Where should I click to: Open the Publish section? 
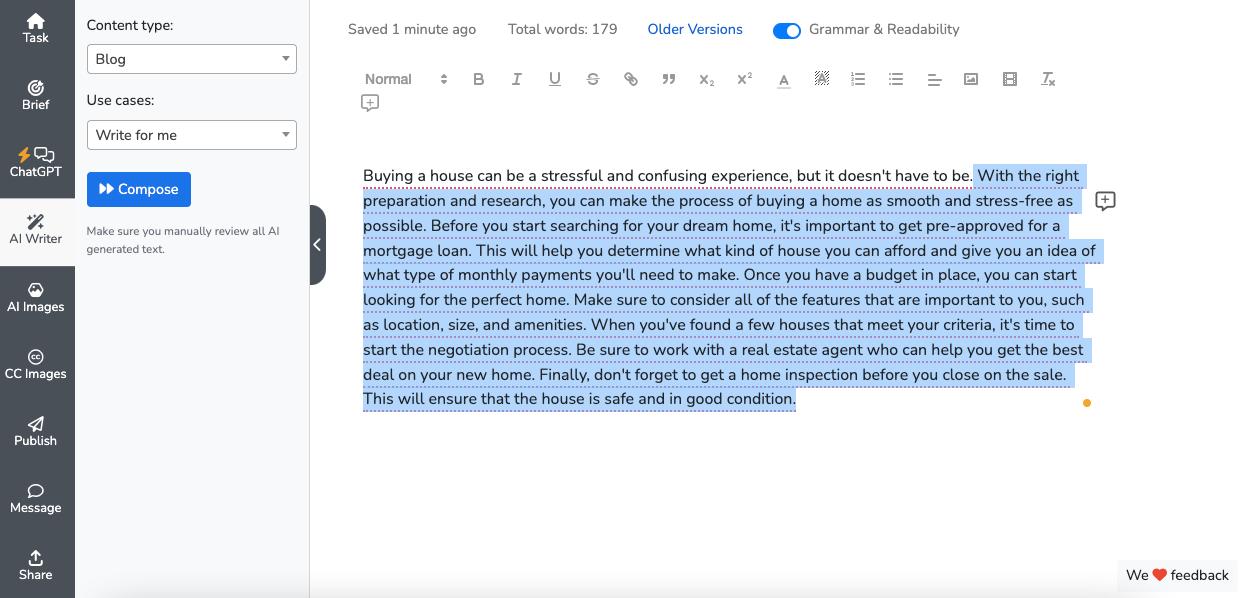click(36, 431)
